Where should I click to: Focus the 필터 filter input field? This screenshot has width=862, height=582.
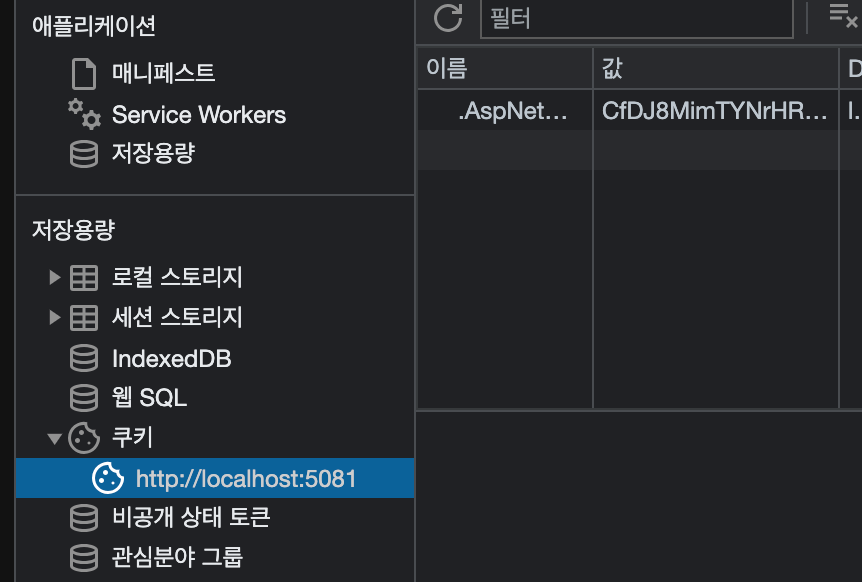click(x=637, y=19)
